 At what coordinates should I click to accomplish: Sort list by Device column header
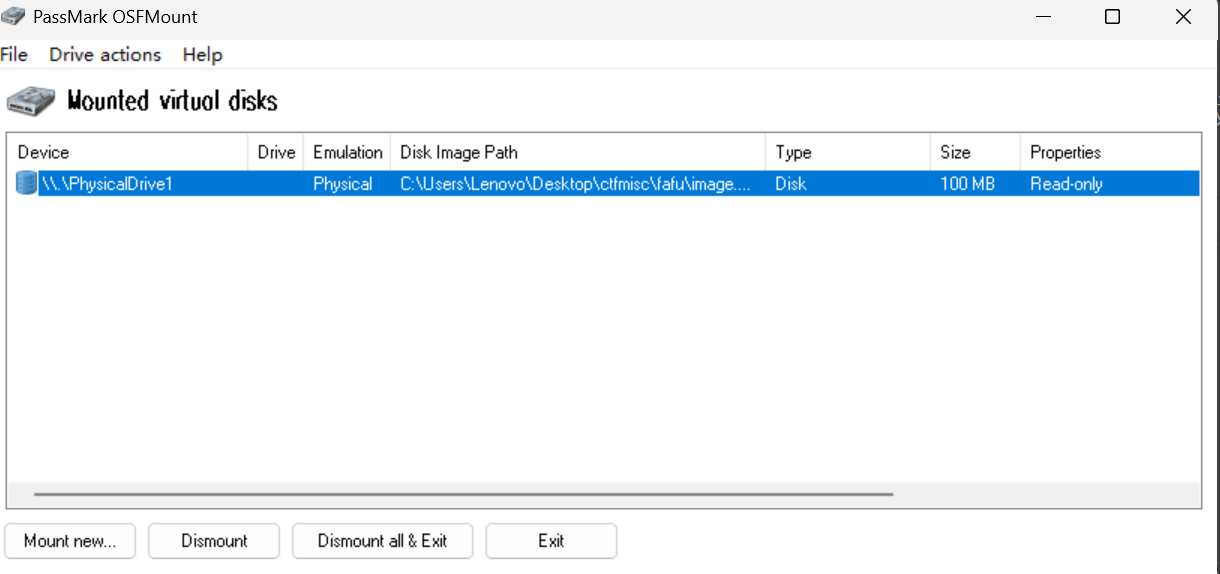[128, 152]
